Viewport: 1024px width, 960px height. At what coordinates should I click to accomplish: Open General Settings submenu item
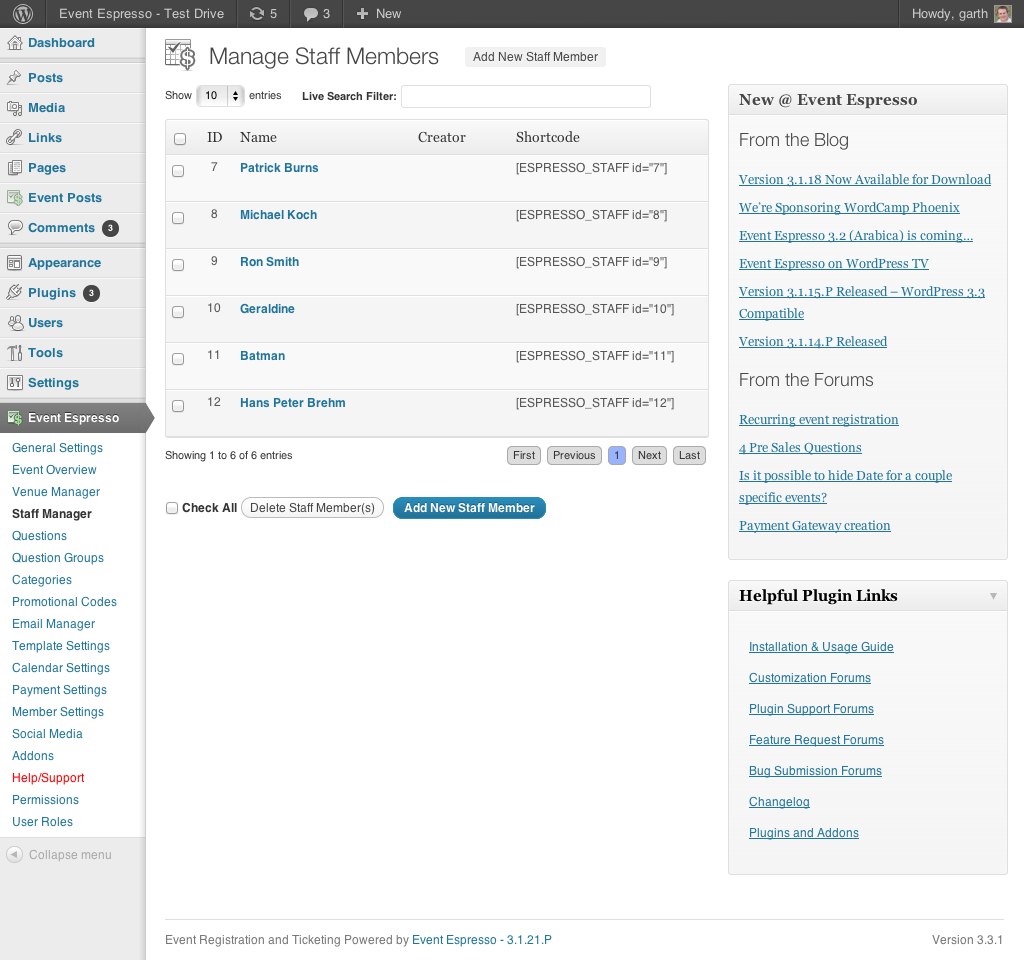point(57,448)
